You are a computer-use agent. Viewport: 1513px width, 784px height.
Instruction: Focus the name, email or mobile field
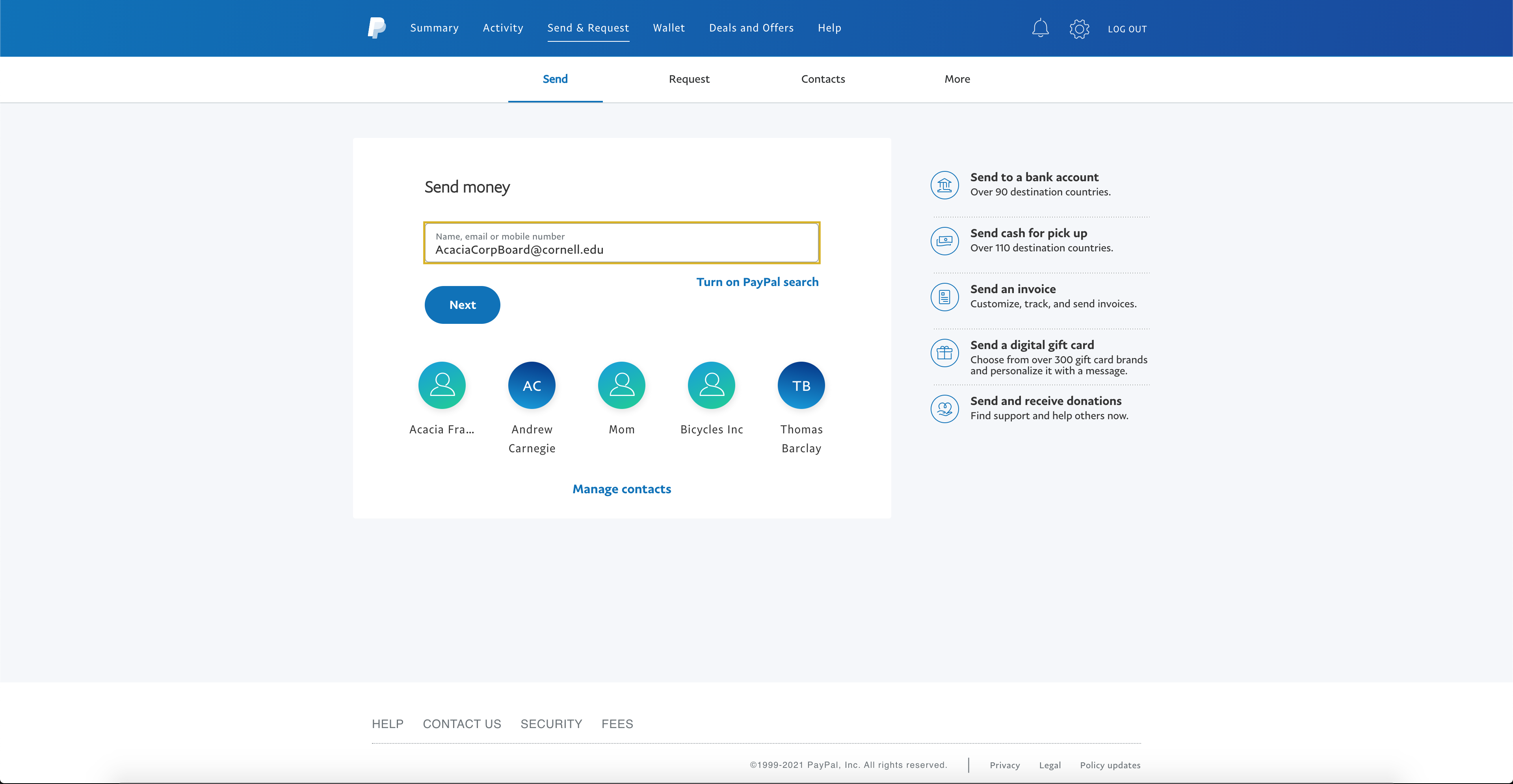pyautogui.click(x=621, y=243)
